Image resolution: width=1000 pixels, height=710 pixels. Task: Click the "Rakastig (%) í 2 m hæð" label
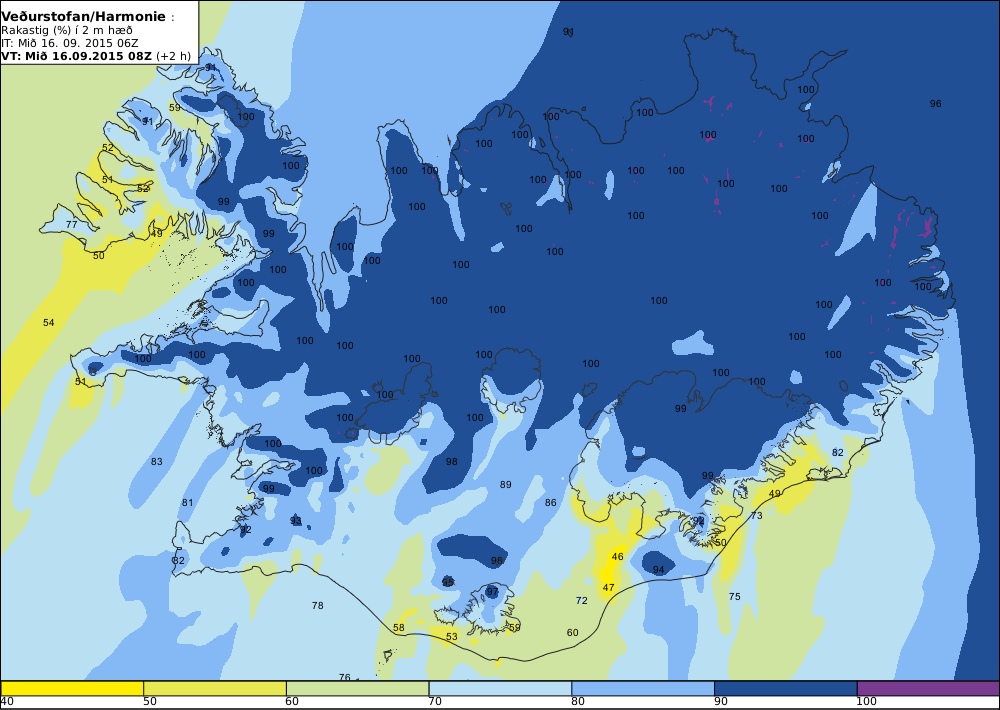point(67,31)
